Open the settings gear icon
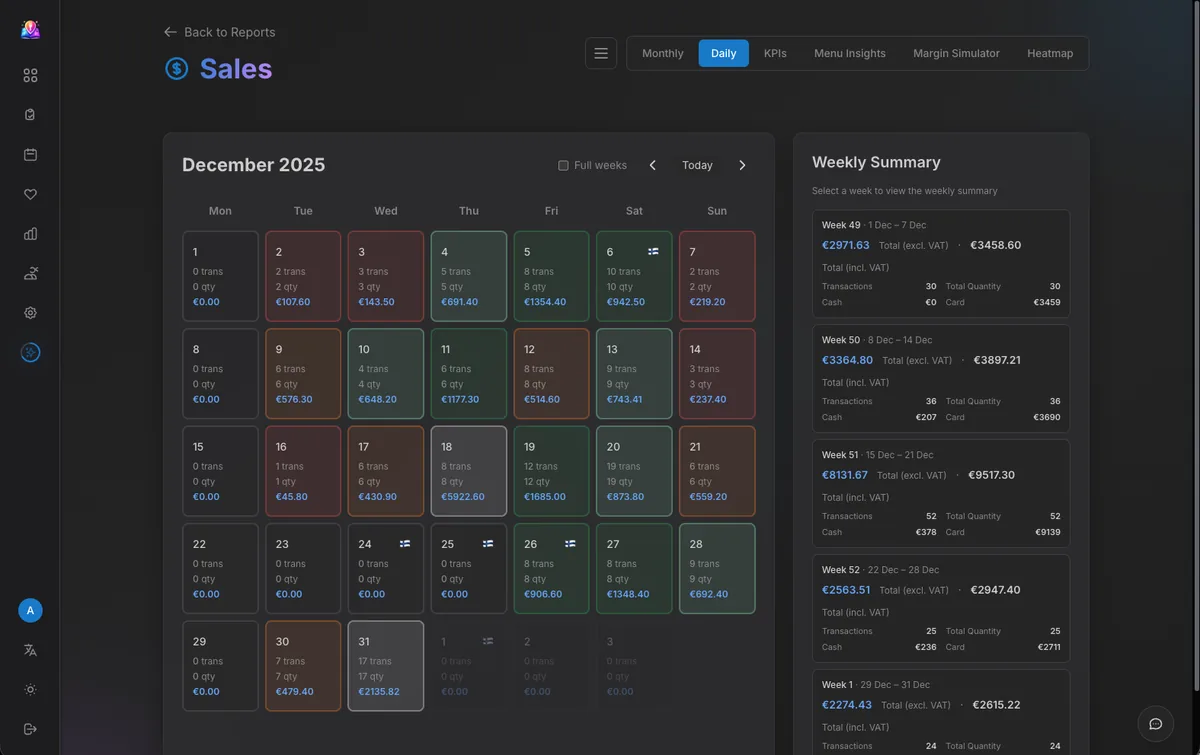1200x755 pixels. pos(30,313)
